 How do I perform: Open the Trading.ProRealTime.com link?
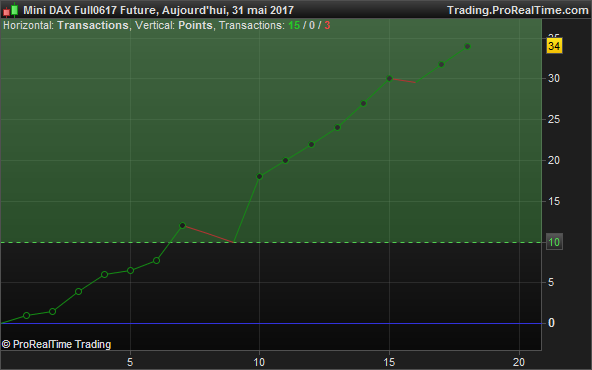[518, 10]
